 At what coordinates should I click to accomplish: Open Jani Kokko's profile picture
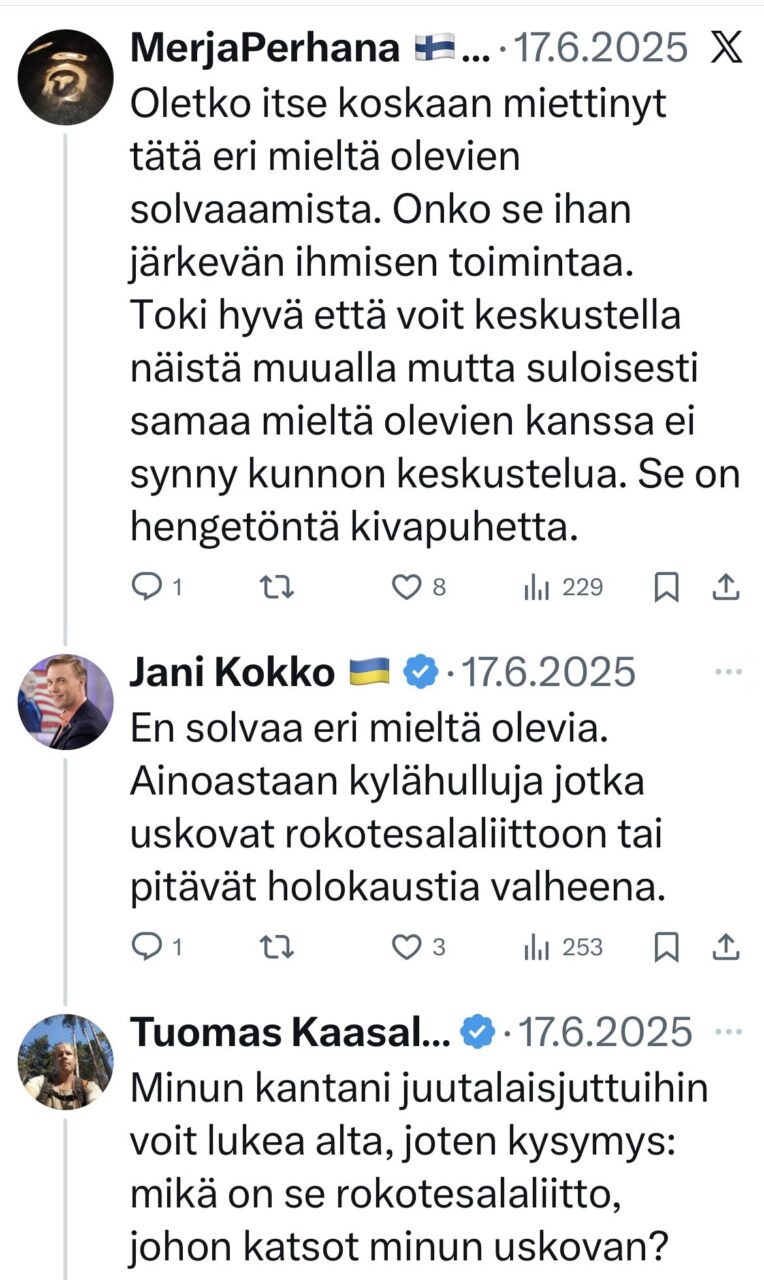[65, 702]
